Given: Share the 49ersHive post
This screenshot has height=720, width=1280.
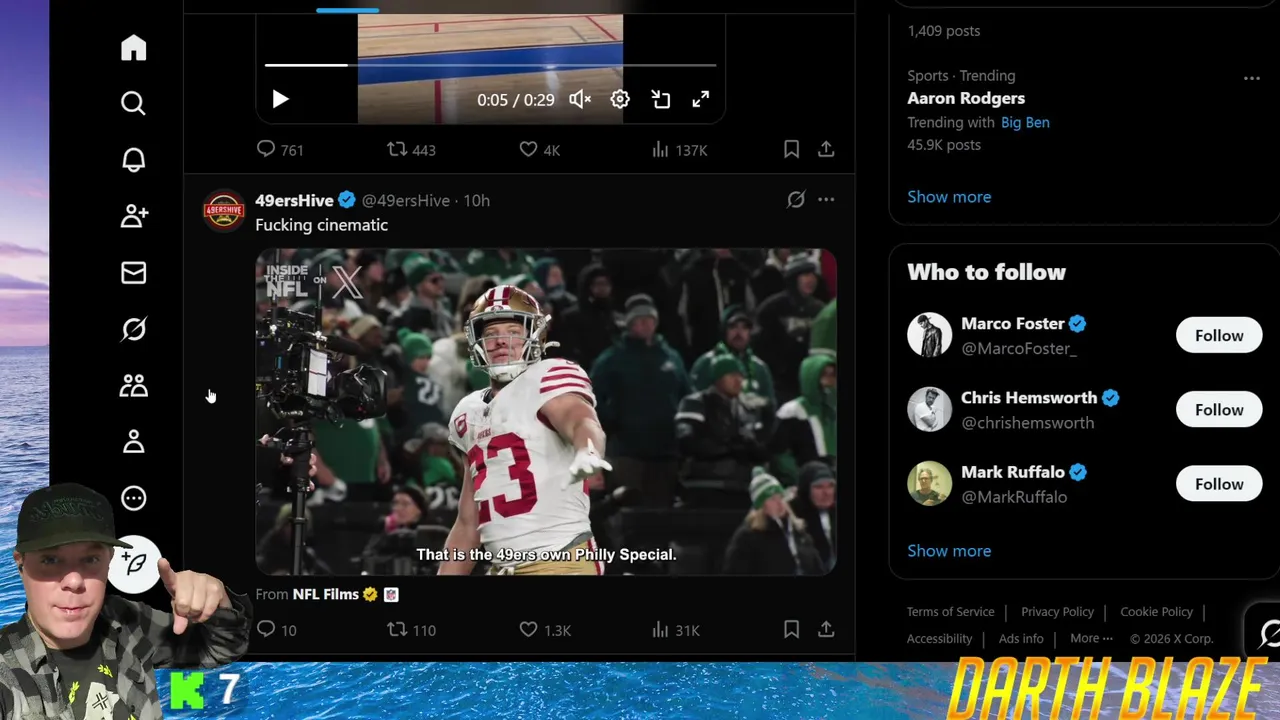Looking at the screenshot, I should [x=826, y=629].
